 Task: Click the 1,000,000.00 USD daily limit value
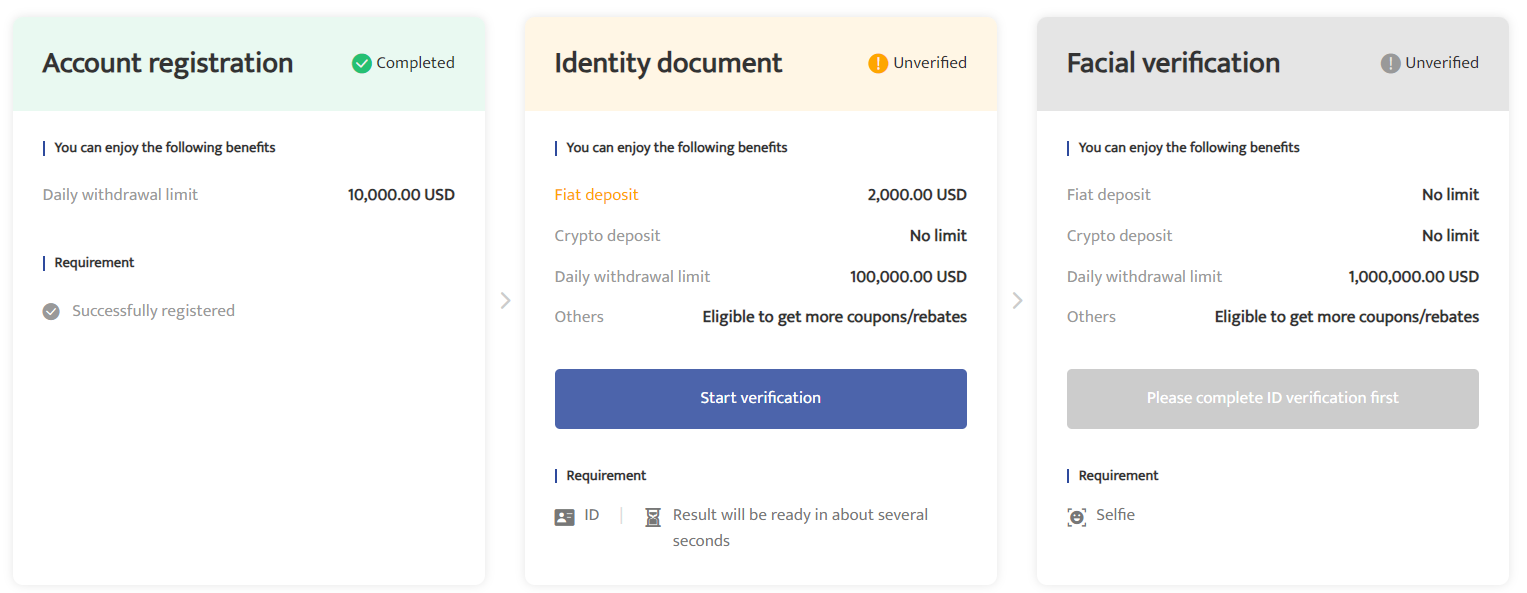(1413, 277)
